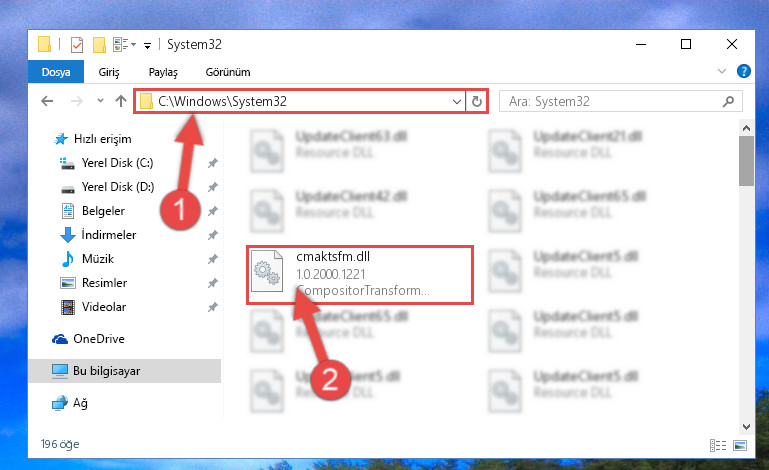The height and width of the screenshot is (470, 769).
Task: Click the Up one level arrow
Action: [x=121, y=101]
